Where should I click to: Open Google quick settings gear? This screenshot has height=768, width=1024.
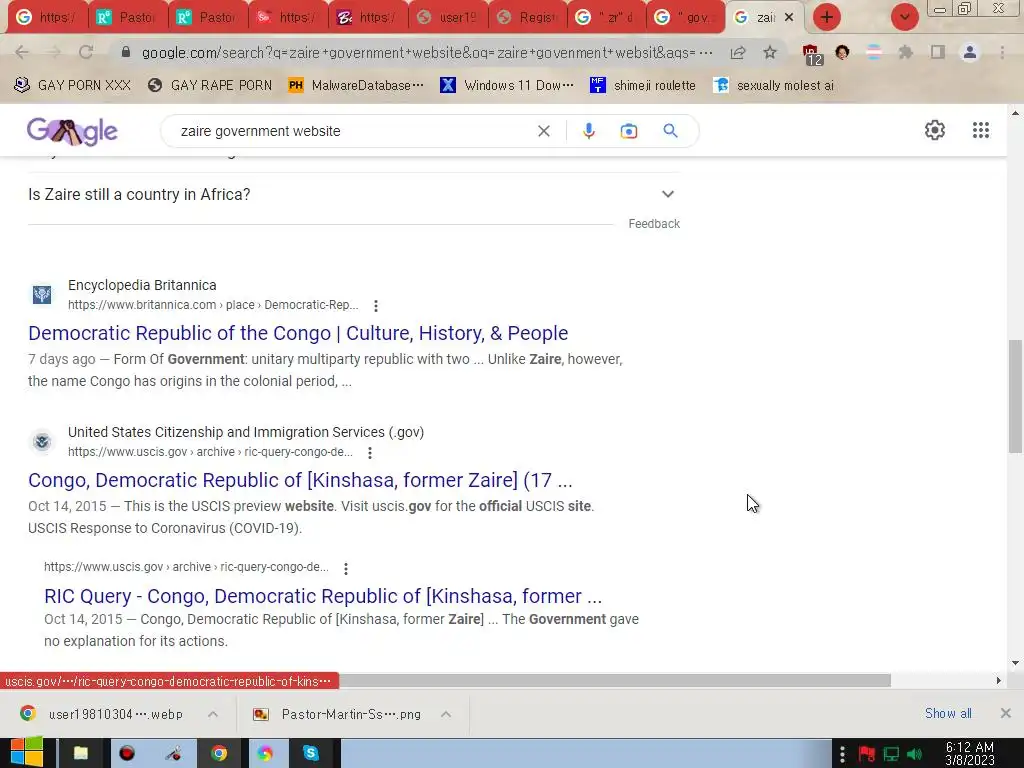(x=935, y=130)
